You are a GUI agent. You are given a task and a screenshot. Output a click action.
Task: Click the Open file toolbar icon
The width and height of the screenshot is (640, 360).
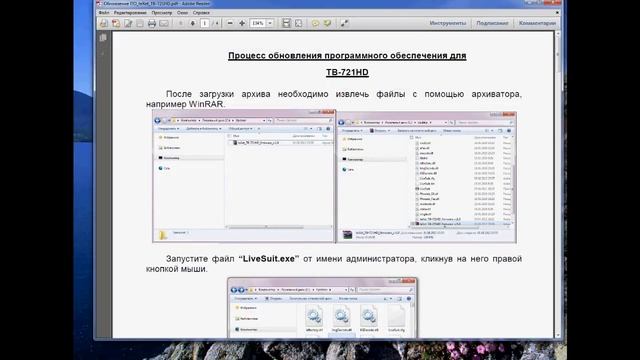click(x=104, y=24)
